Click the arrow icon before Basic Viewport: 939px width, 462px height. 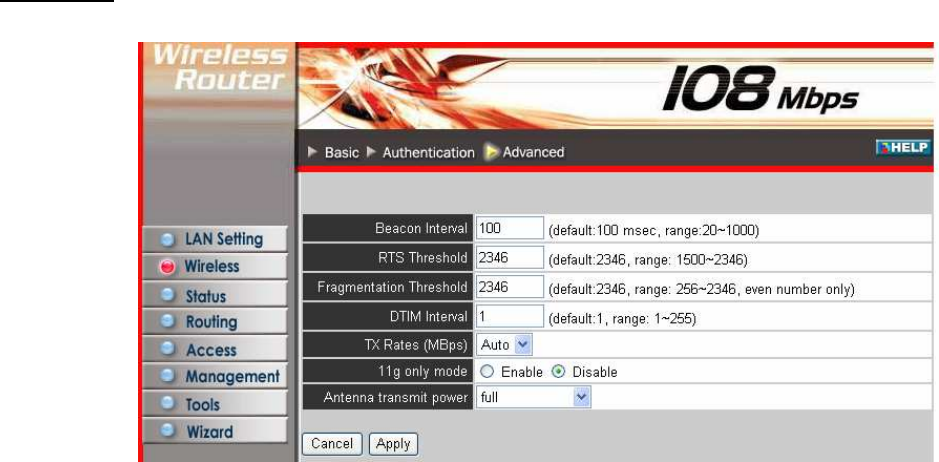click(x=313, y=153)
